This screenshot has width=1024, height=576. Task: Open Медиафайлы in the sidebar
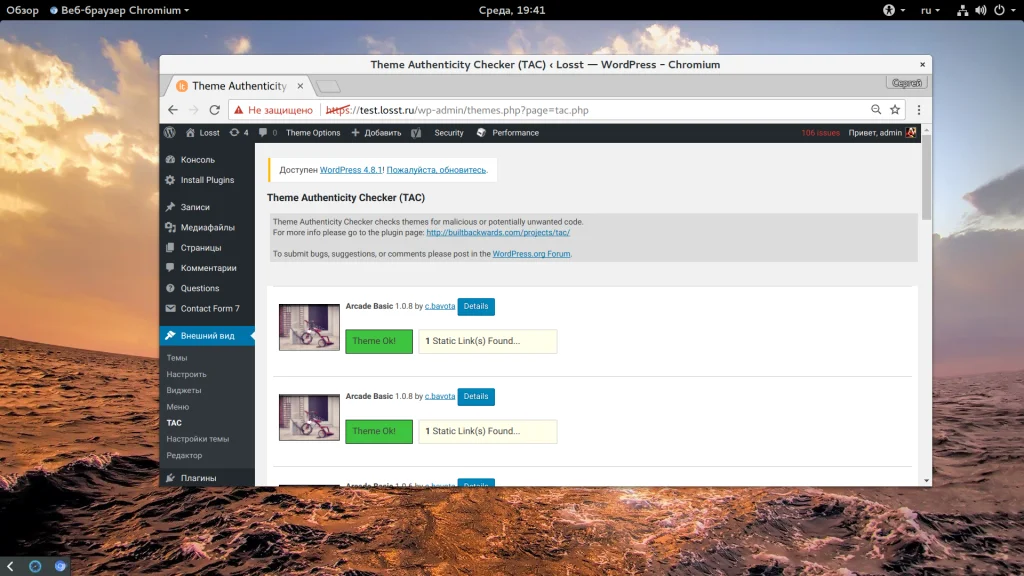click(207, 227)
